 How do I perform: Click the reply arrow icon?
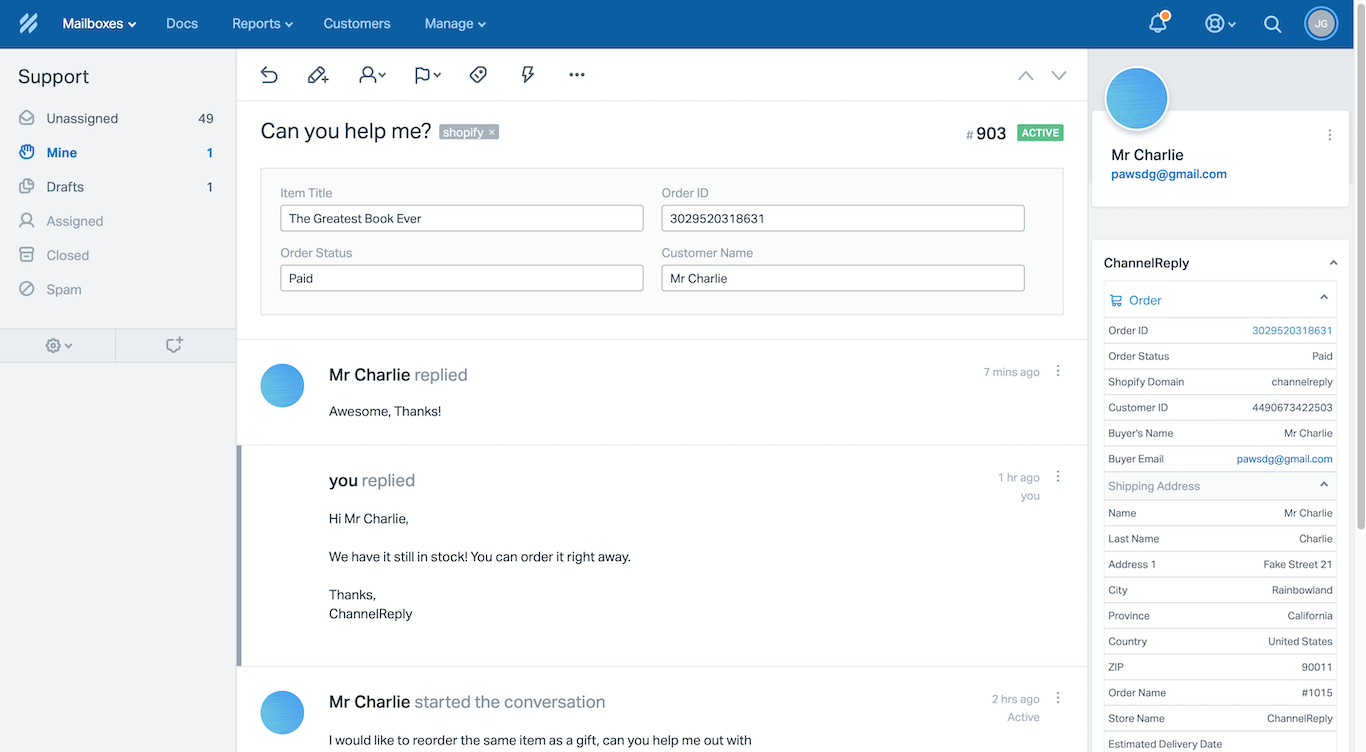269,74
